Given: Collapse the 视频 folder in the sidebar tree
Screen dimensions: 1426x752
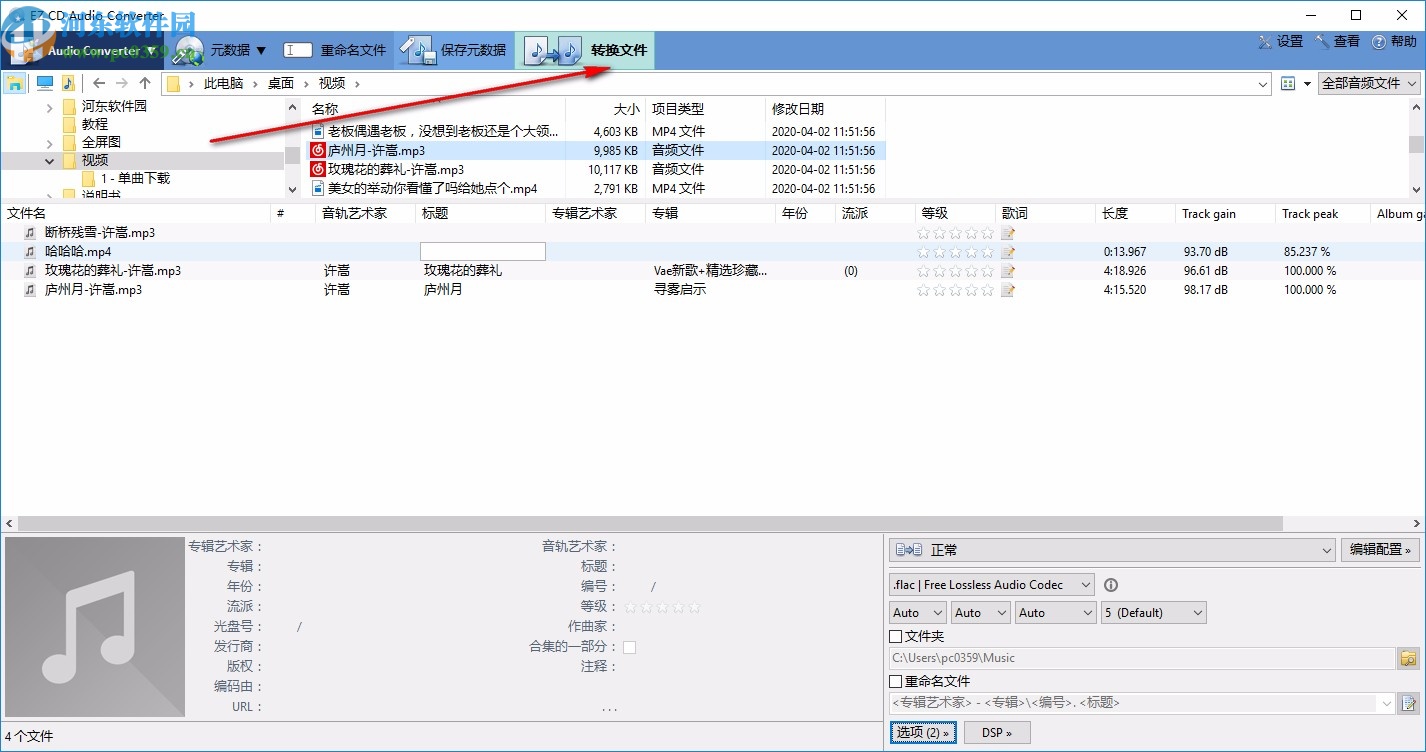Looking at the screenshot, I should (48, 159).
